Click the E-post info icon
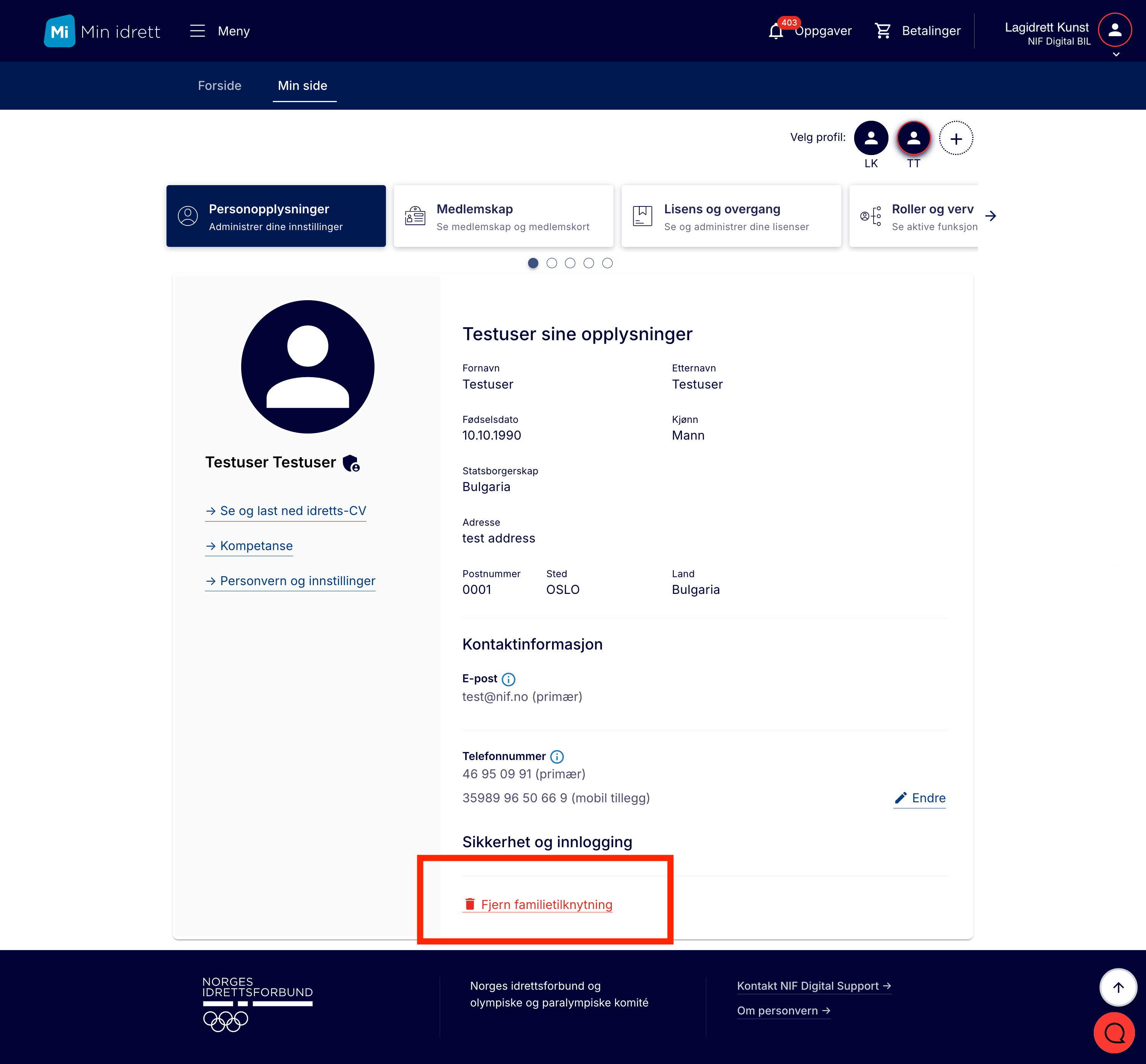This screenshot has height=1064, width=1146. [508, 679]
